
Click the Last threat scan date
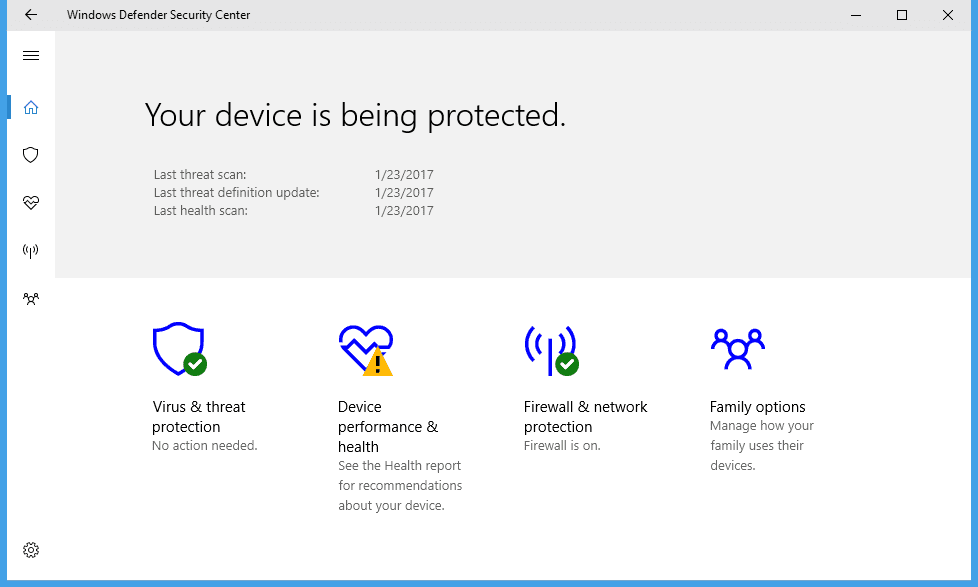[404, 174]
